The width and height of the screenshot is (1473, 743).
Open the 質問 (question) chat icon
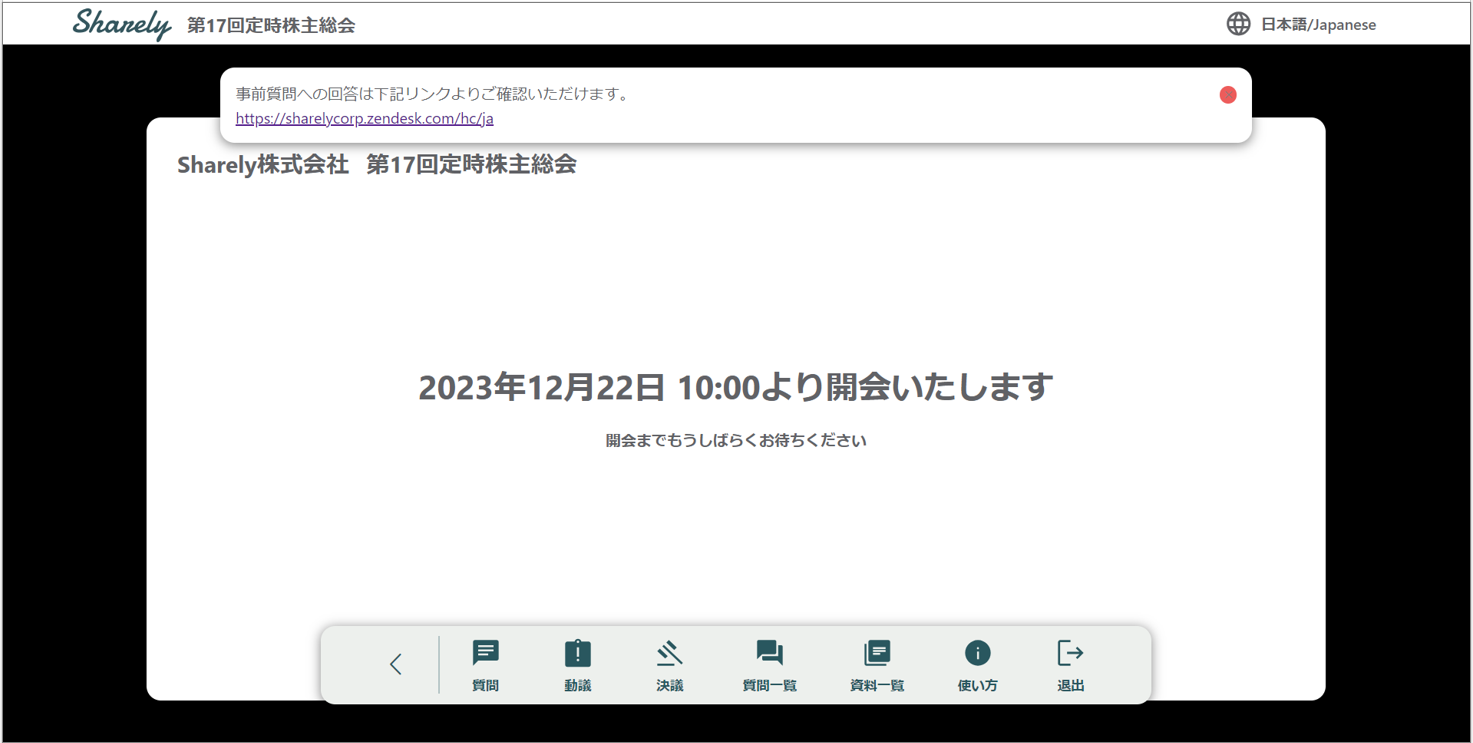point(485,654)
